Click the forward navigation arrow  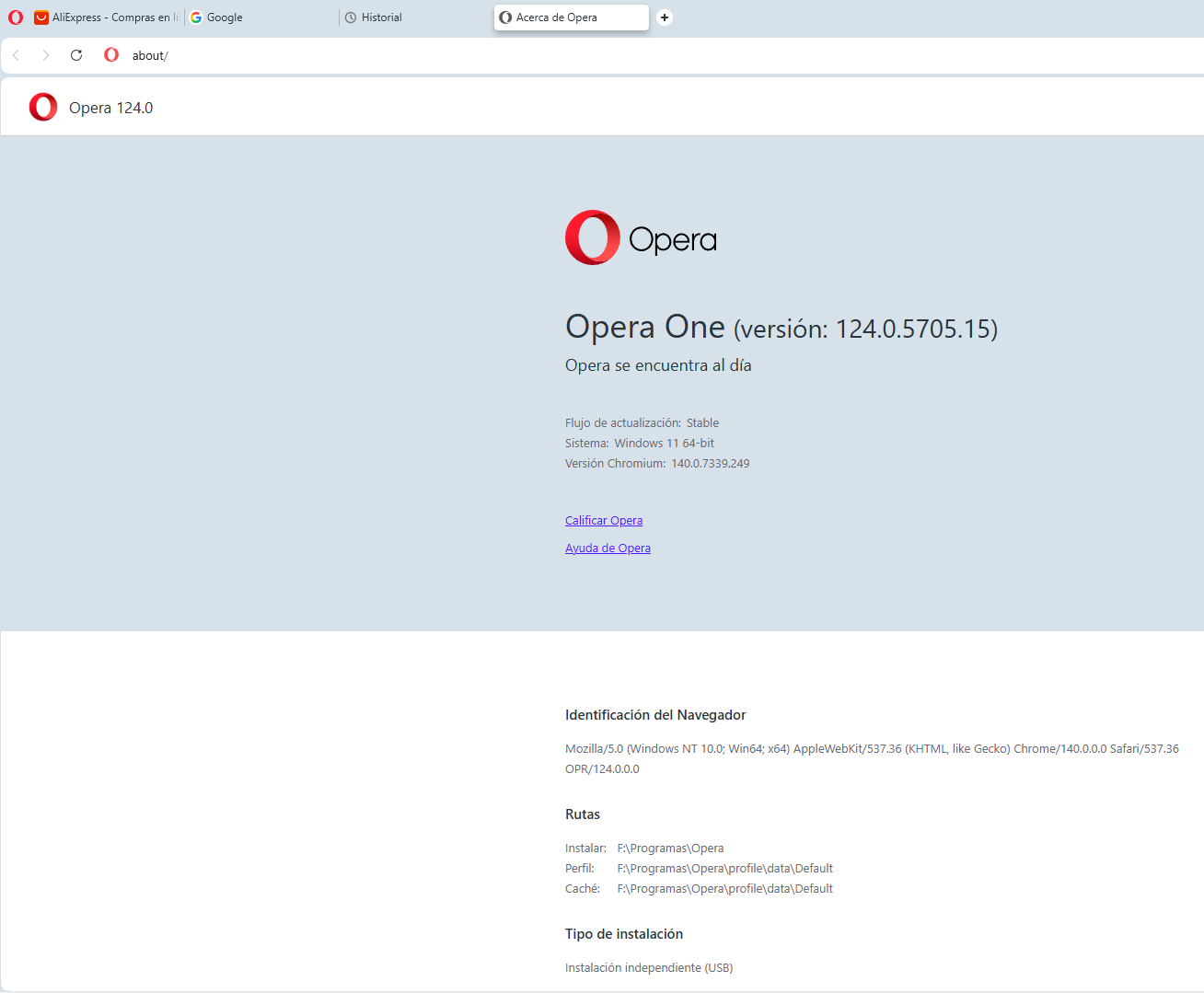point(46,55)
